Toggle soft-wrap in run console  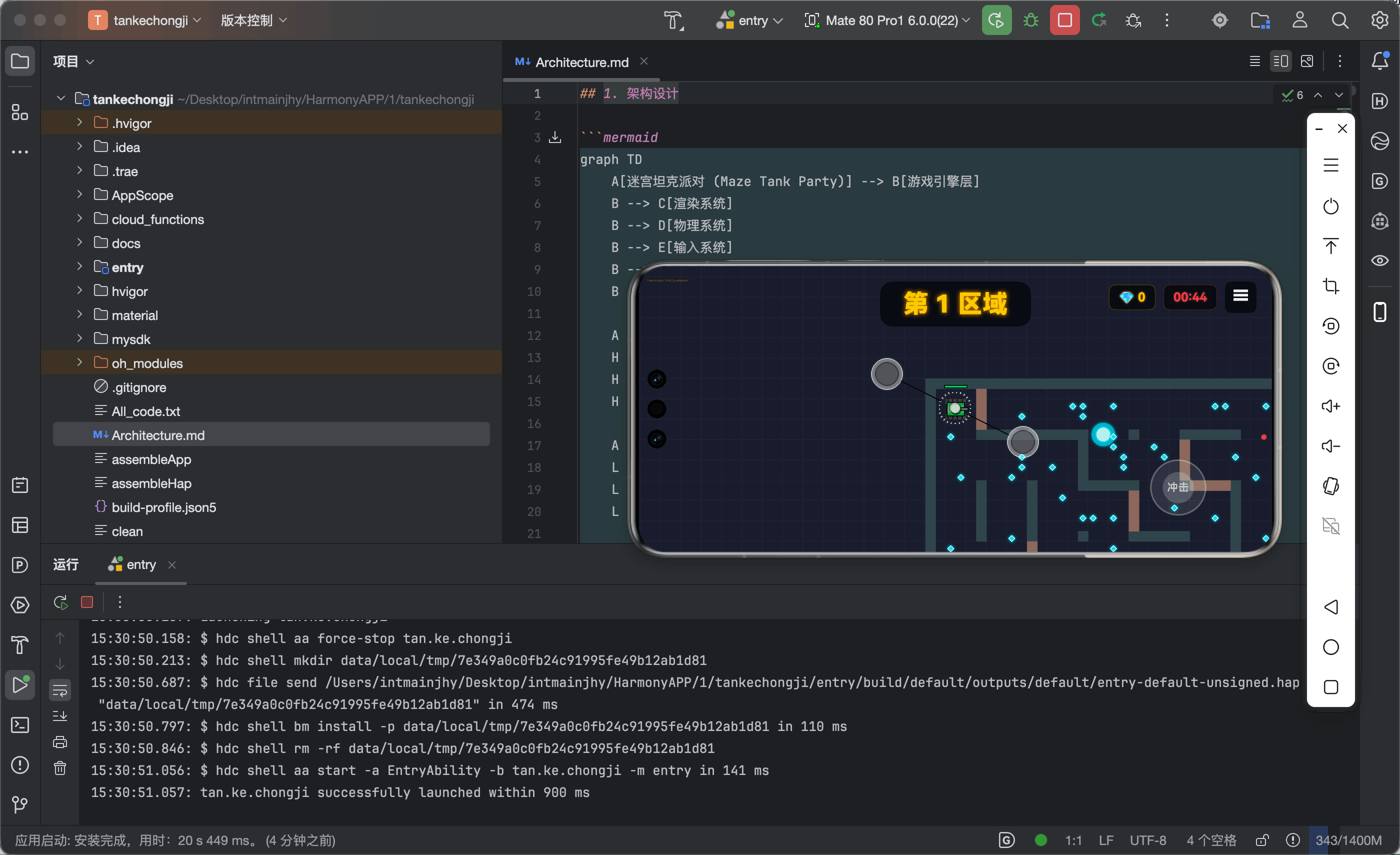pos(59,691)
